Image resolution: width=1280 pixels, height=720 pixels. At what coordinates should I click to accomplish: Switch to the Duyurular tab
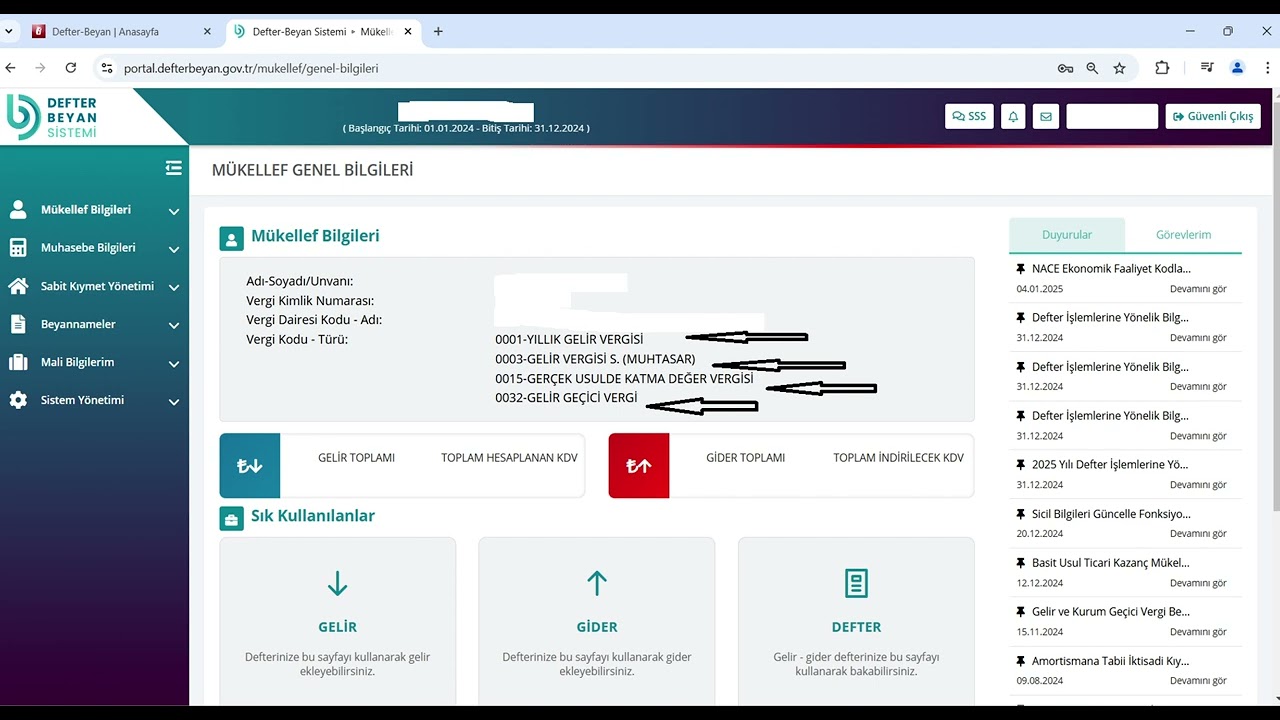coord(1067,235)
